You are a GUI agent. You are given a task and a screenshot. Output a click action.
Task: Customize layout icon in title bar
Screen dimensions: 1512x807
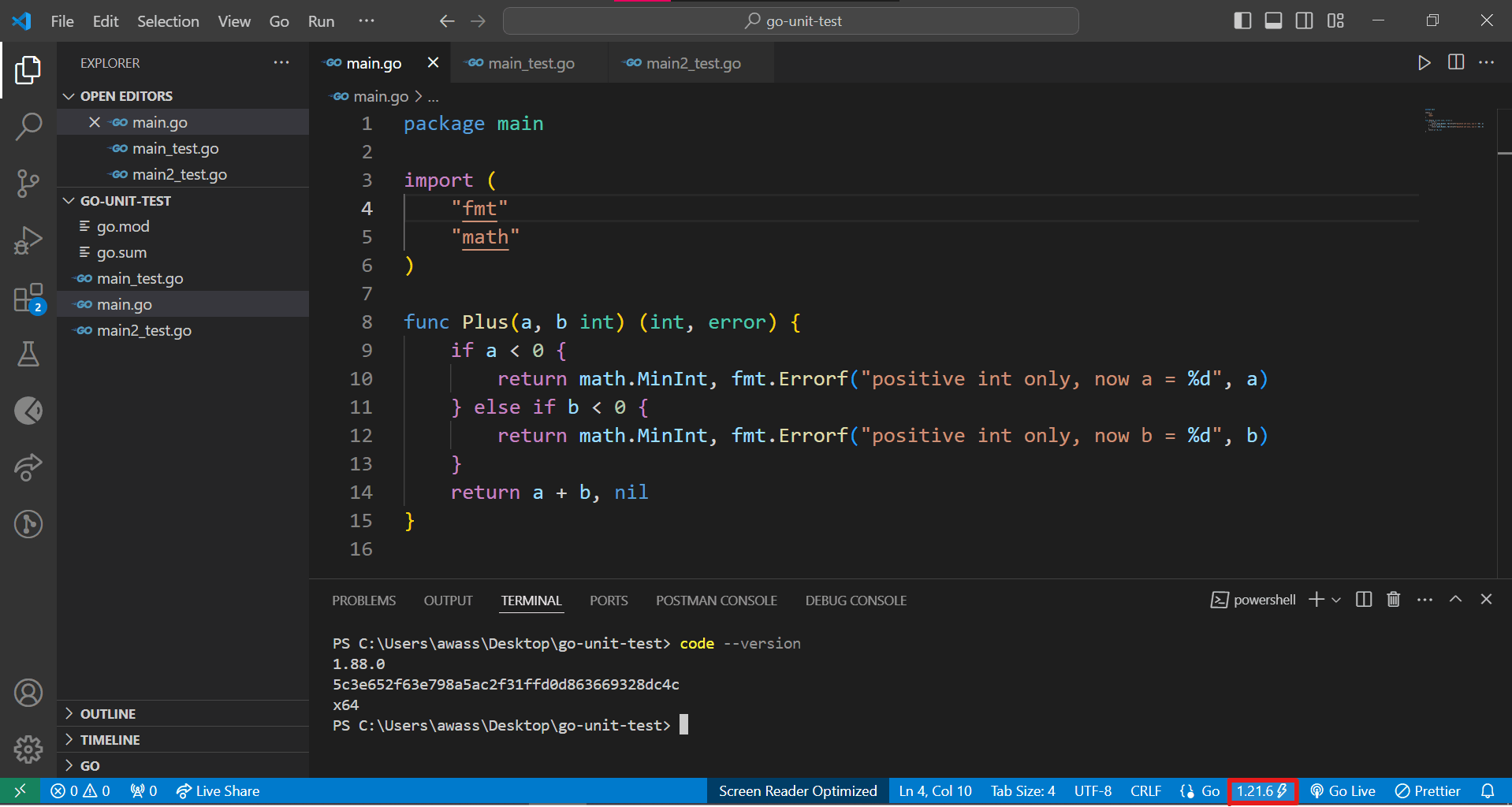tap(1335, 21)
